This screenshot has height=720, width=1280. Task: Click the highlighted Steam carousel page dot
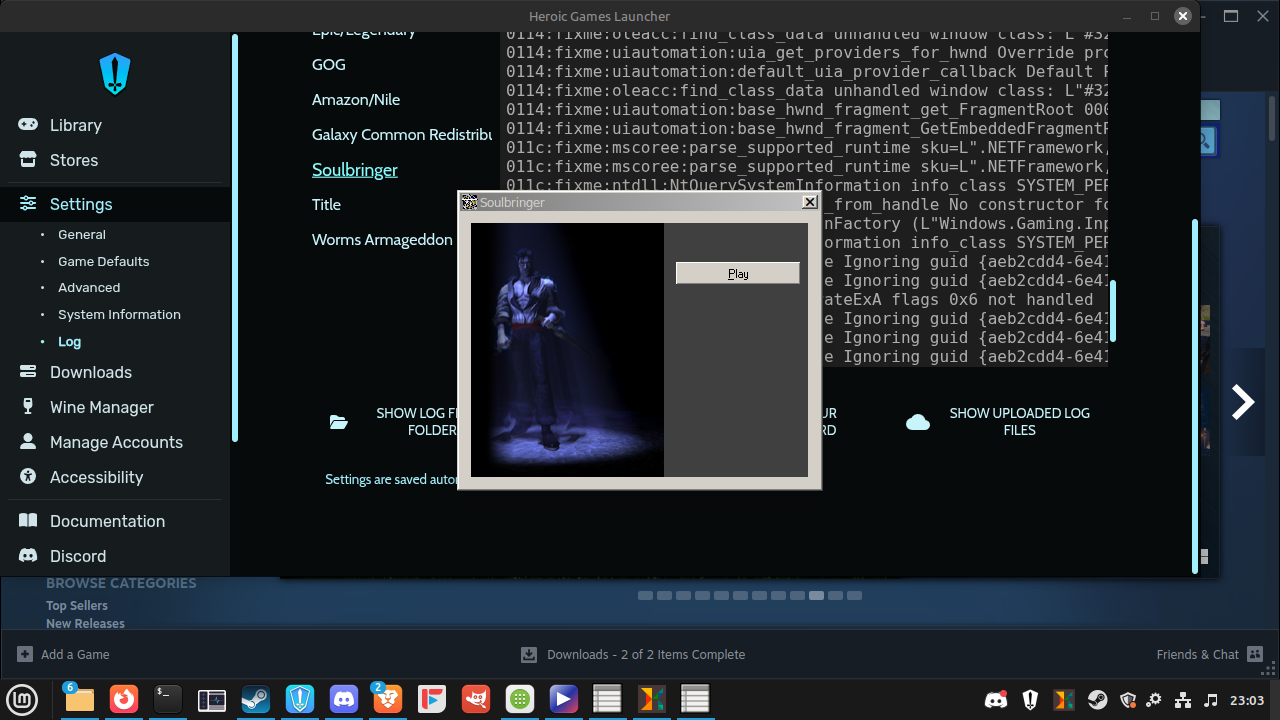(x=817, y=596)
